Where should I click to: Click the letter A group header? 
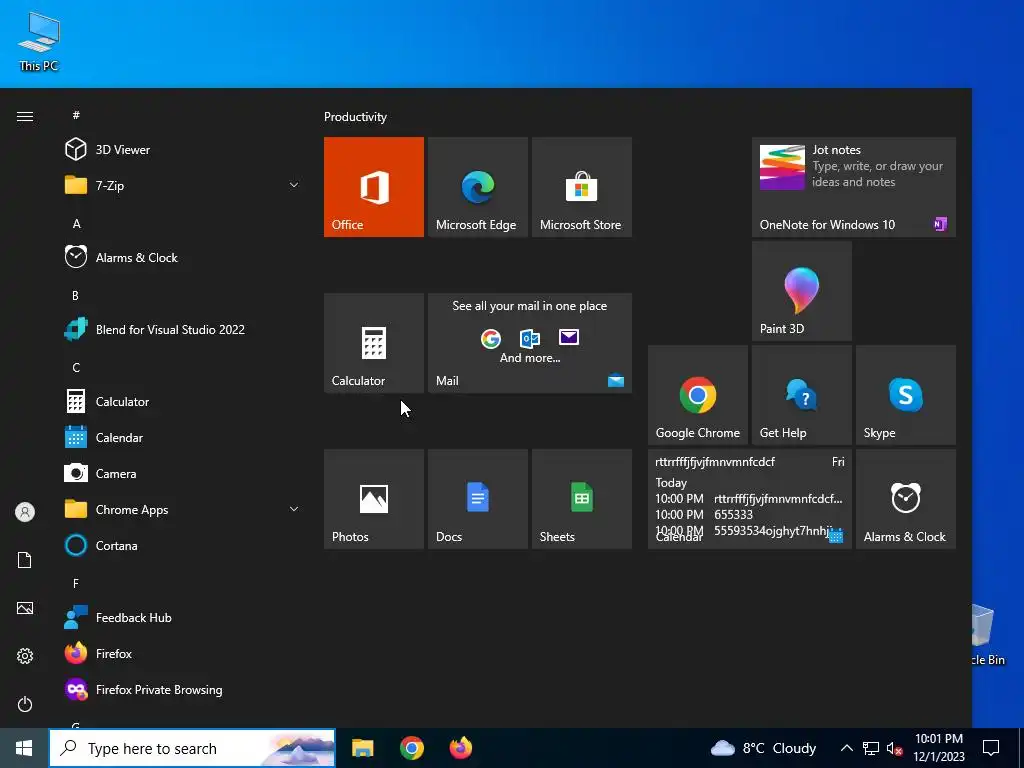point(76,224)
